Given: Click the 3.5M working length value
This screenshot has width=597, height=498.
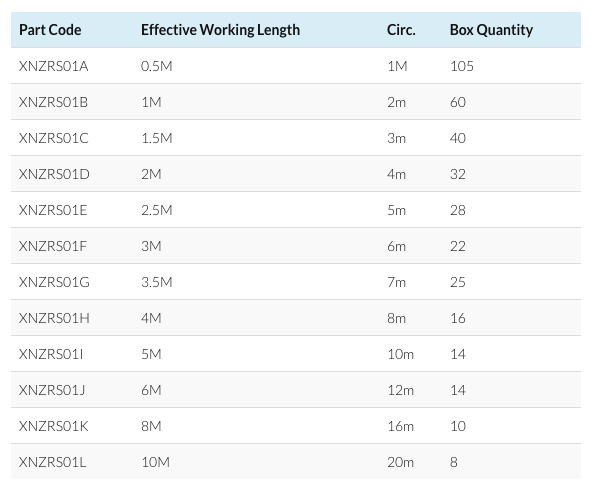Looking at the screenshot, I should click(157, 282).
